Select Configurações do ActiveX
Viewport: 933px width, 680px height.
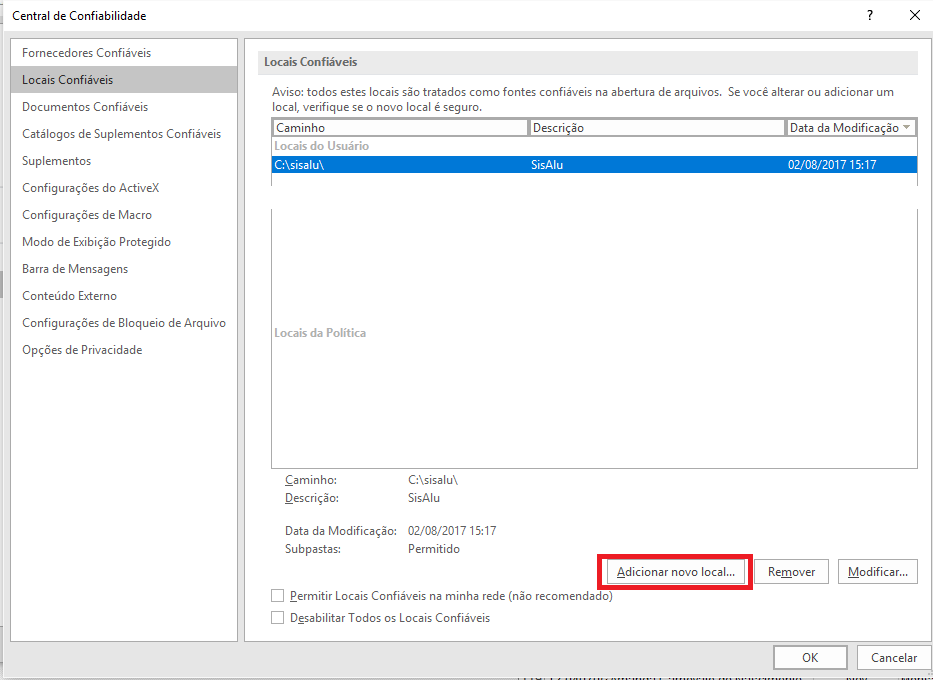coord(124,188)
